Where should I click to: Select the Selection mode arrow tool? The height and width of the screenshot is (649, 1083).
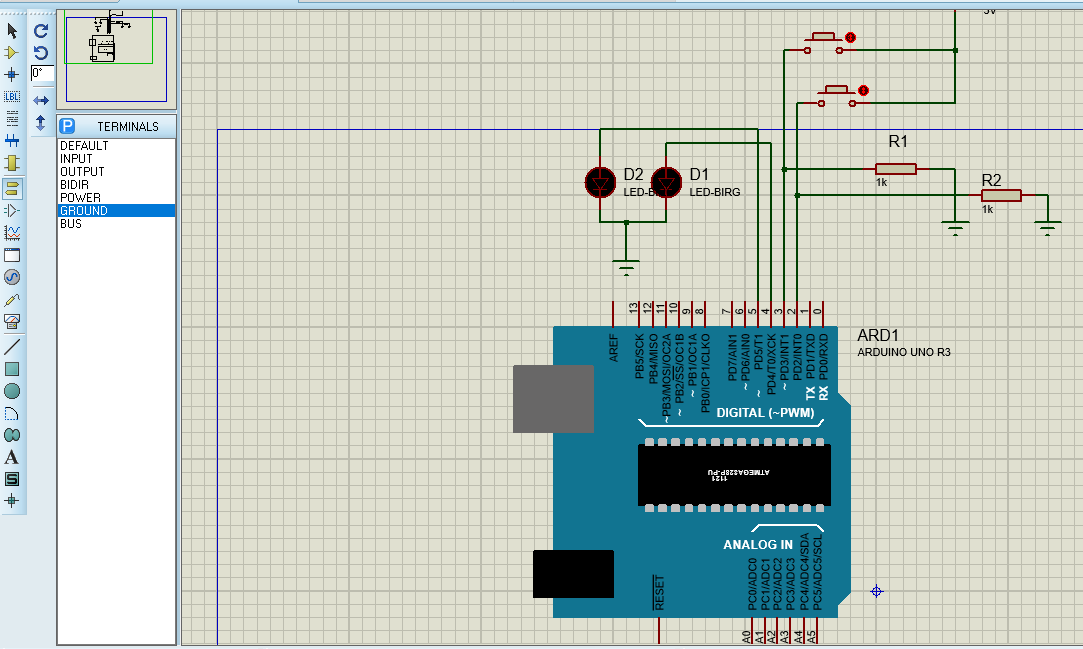pyautogui.click(x=12, y=30)
